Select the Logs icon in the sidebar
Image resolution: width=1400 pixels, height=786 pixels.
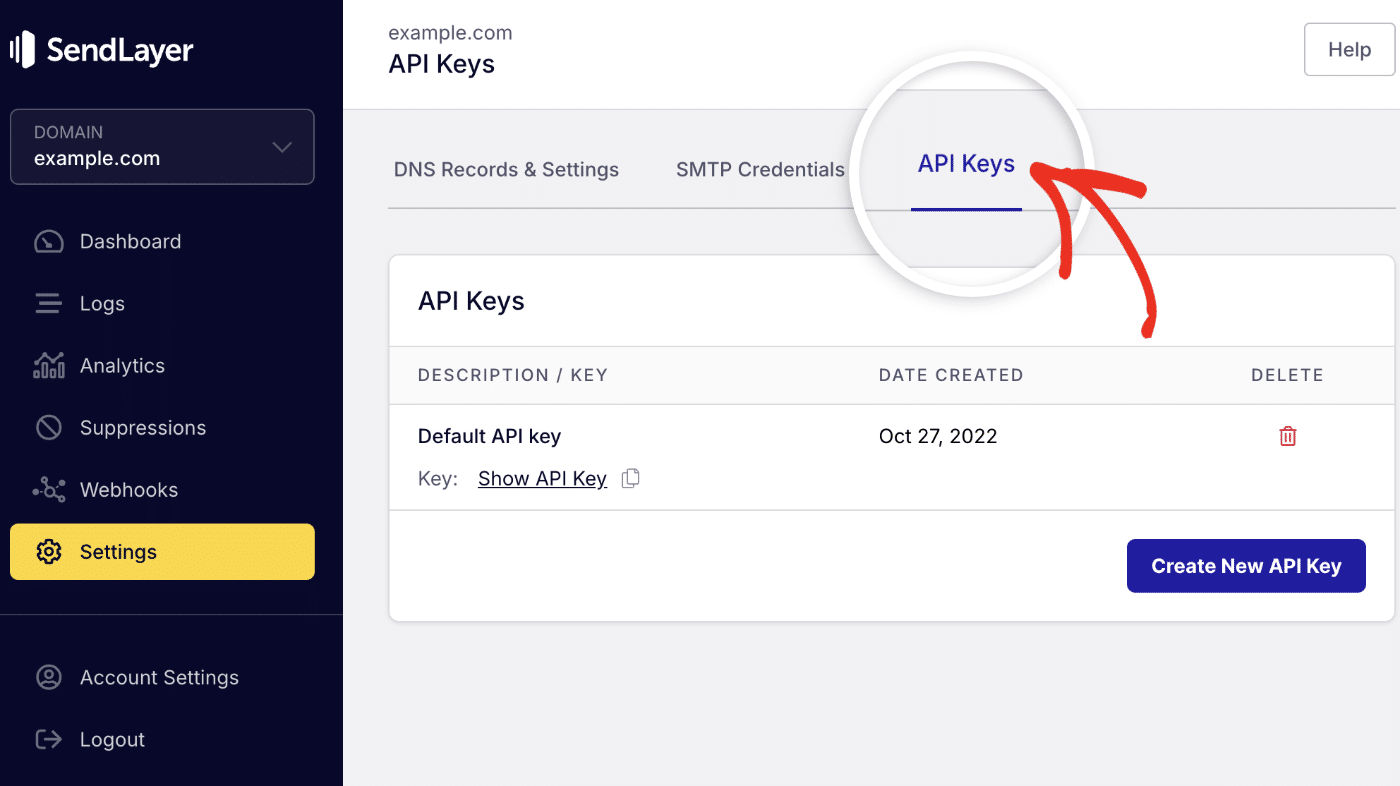coord(48,303)
